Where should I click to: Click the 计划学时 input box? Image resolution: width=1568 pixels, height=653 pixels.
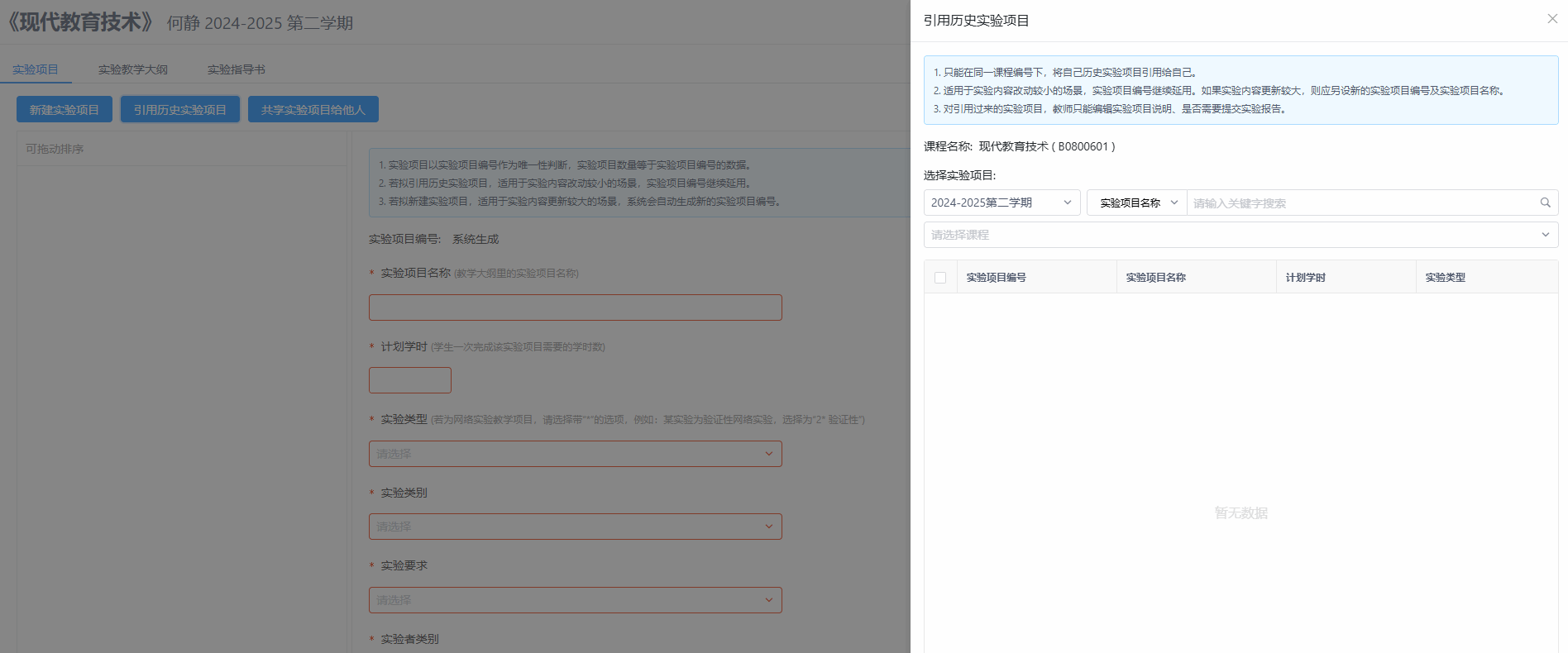(410, 380)
